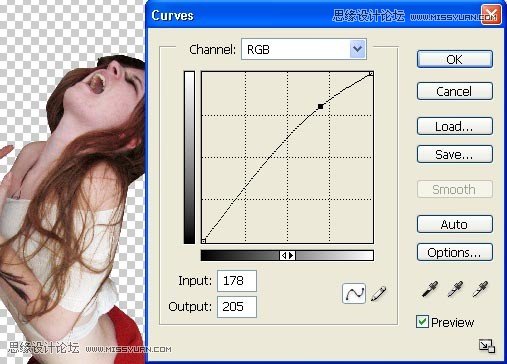Click the Input value field

237,281
